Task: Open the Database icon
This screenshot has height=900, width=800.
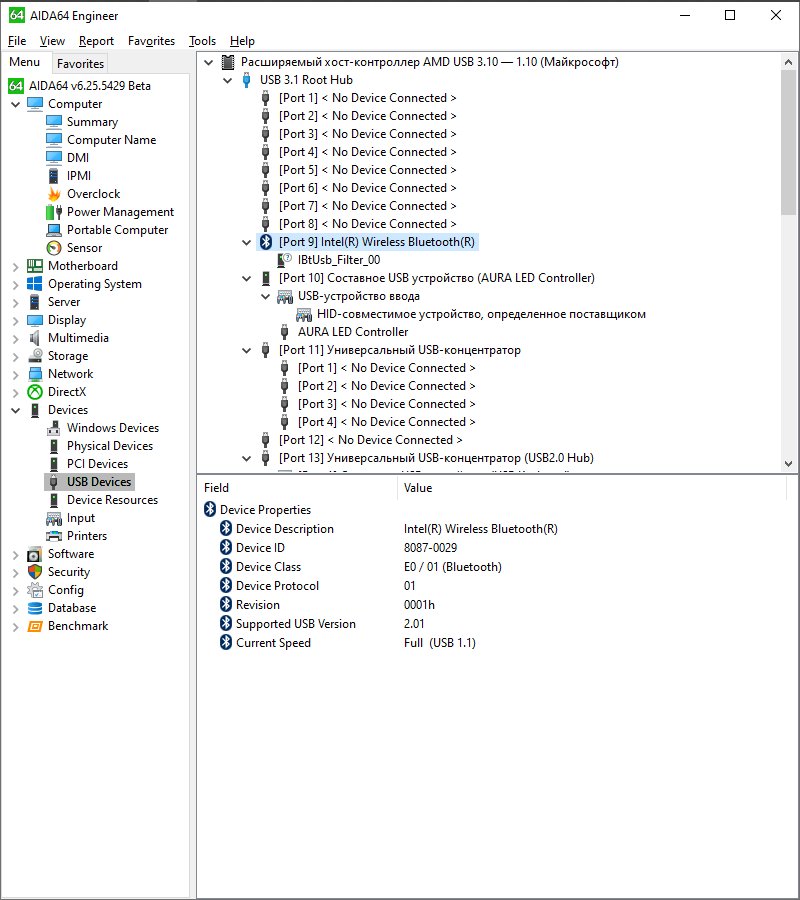Action: (35, 608)
